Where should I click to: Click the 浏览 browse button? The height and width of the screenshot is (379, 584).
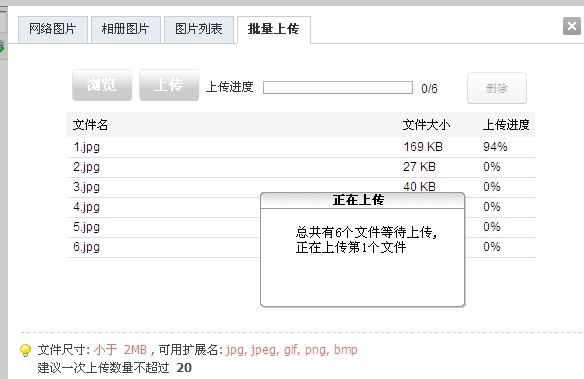pyautogui.click(x=102, y=85)
